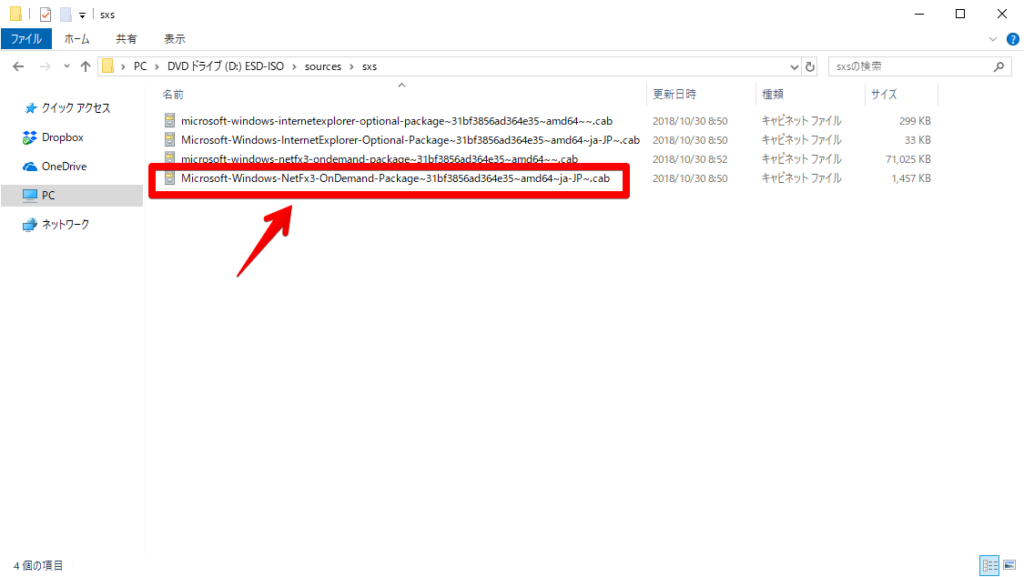Select クイック アクセス in navigation pane
1024x577 pixels.
pyautogui.click(x=76, y=108)
